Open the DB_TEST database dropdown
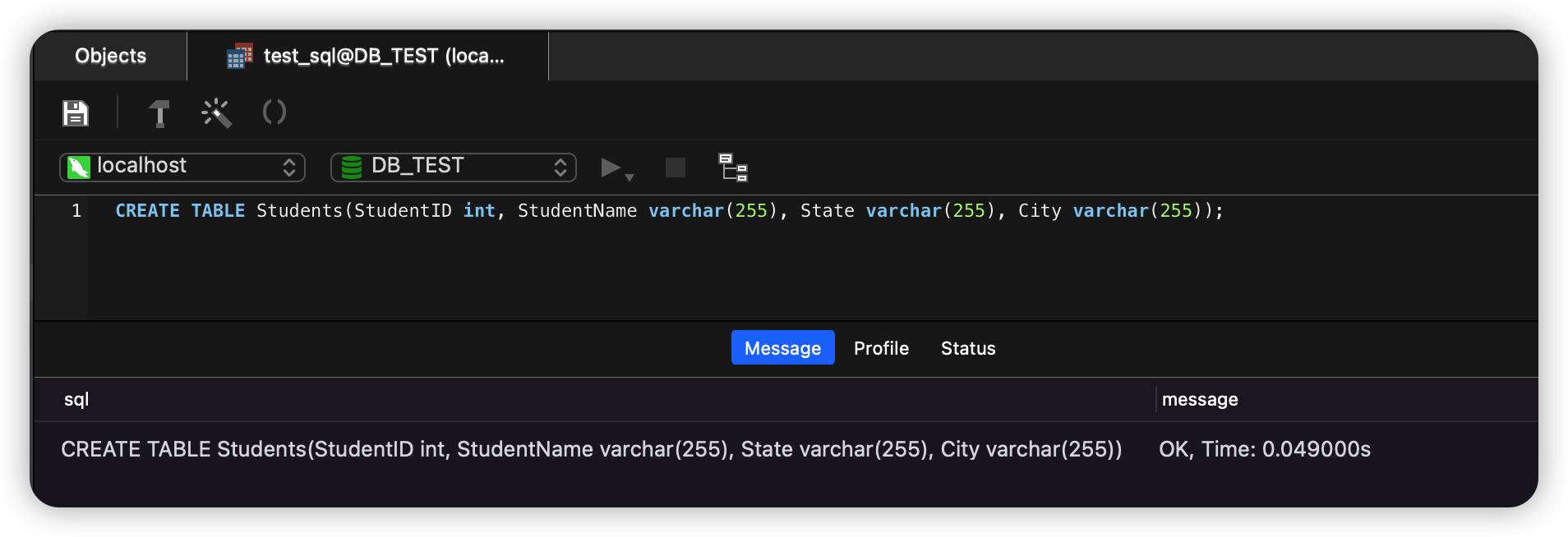1568x537 pixels. point(454,168)
